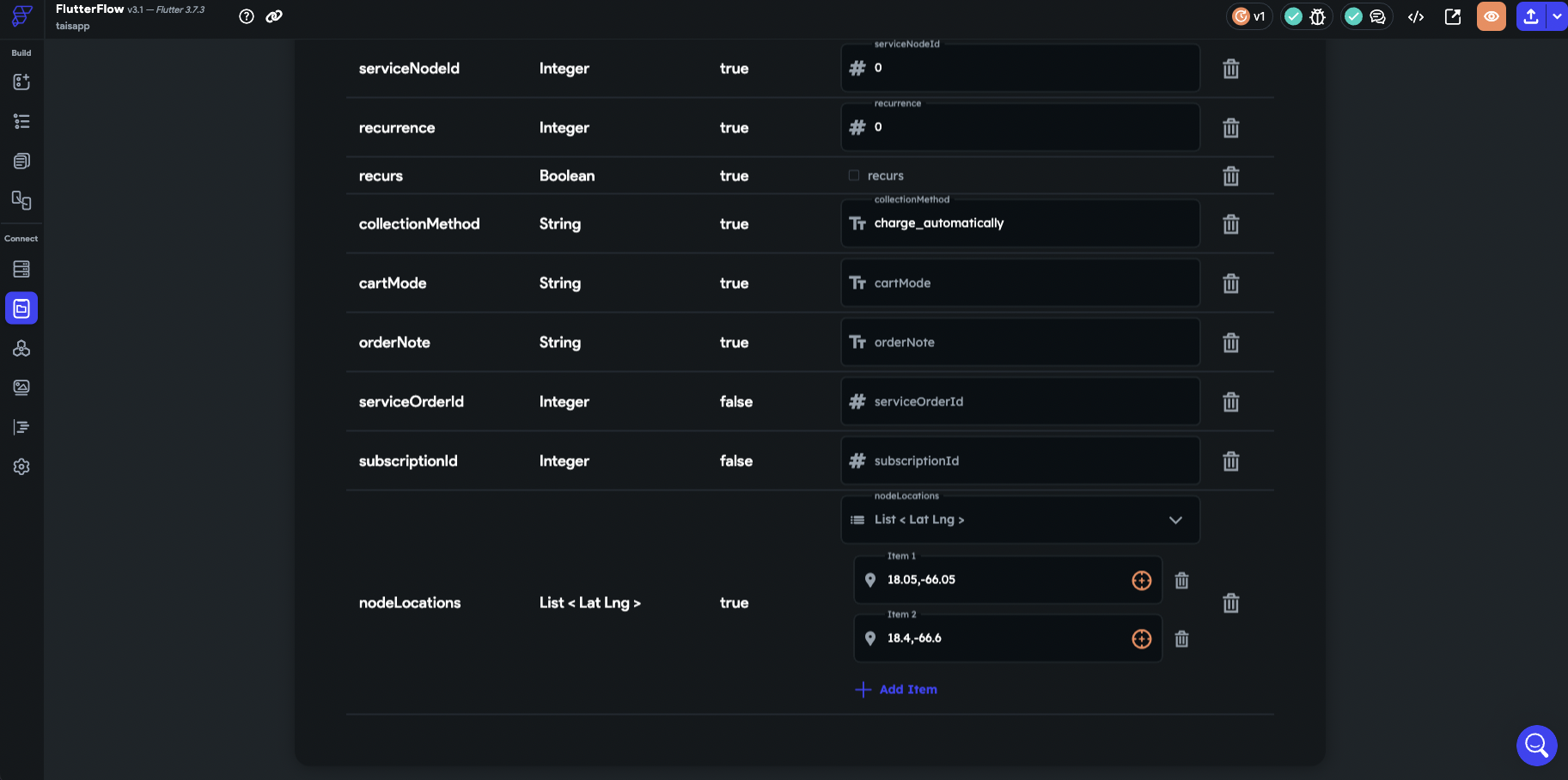This screenshot has height=780, width=1568.
Task: Pick location for Item 2 on map
Action: (x=1142, y=639)
